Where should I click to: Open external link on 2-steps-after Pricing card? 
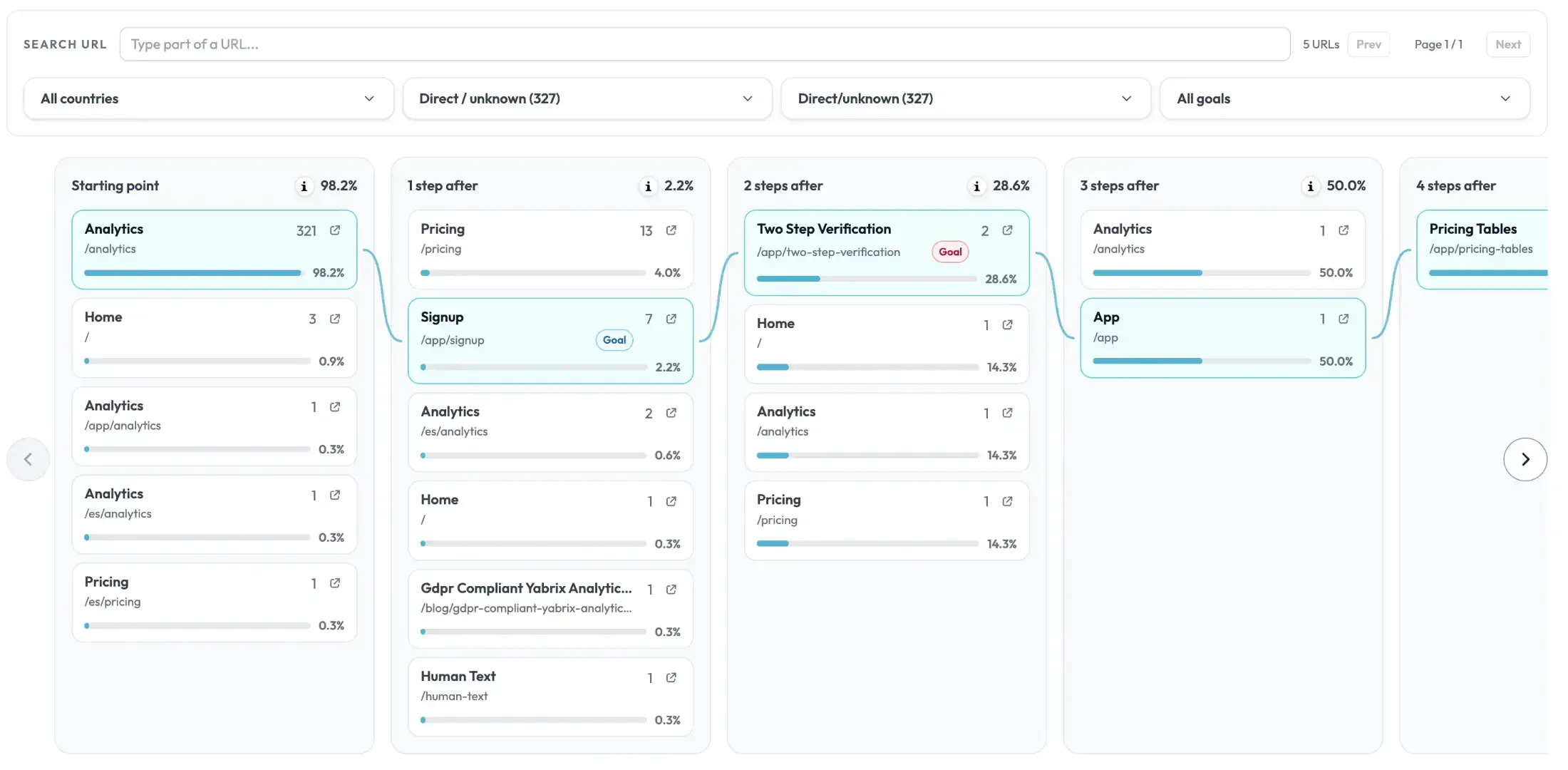click(x=1008, y=501)
